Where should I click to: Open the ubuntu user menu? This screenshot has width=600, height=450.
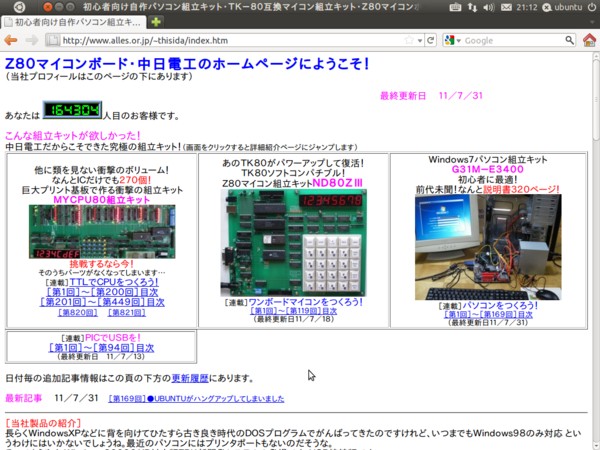(563, 7)
